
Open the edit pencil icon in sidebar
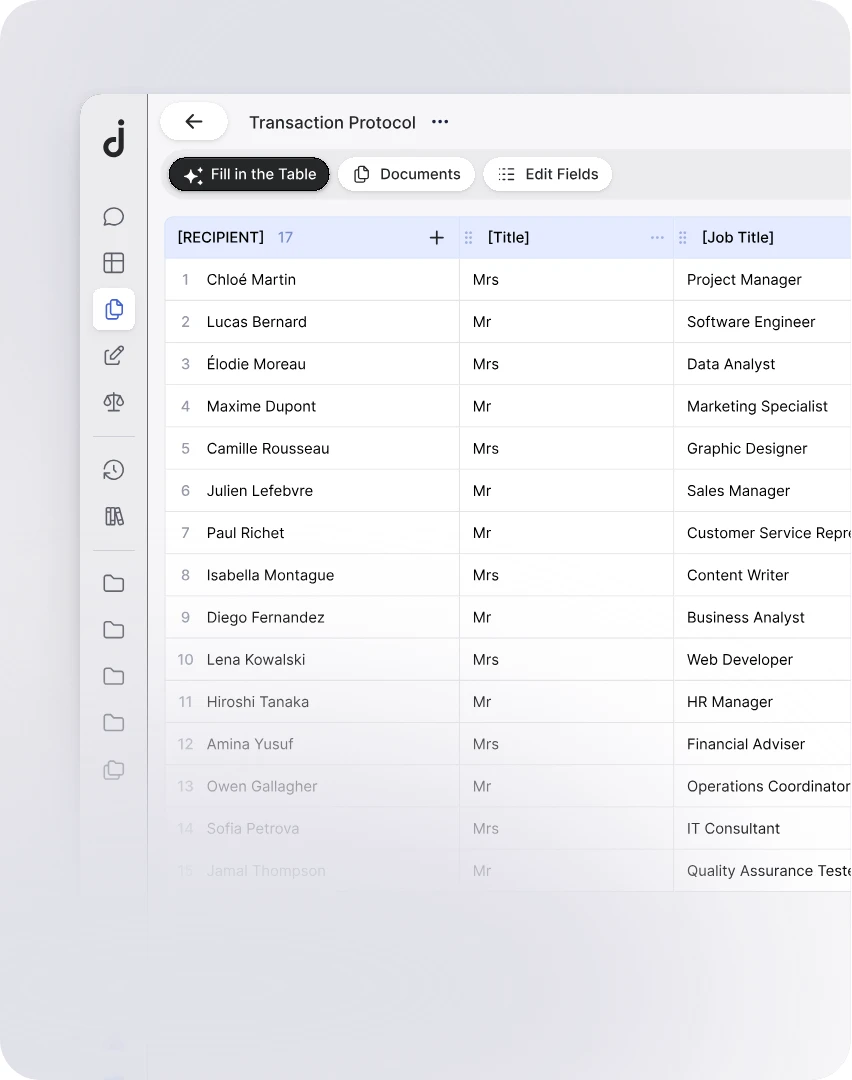point(114,355)
